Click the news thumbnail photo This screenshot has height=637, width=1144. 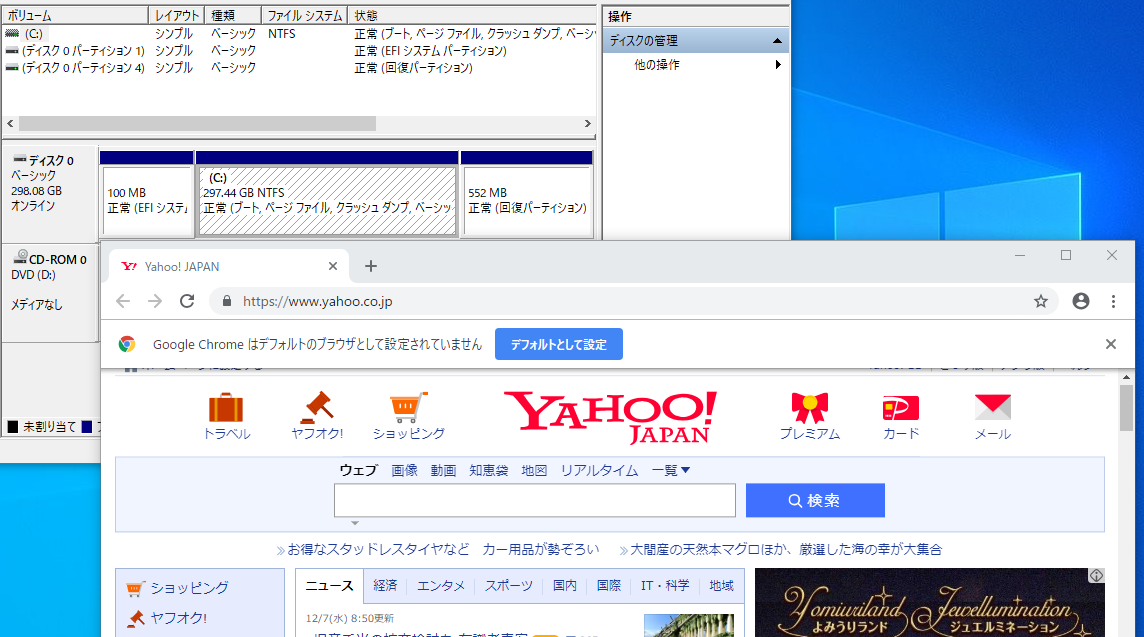(689, 625)
